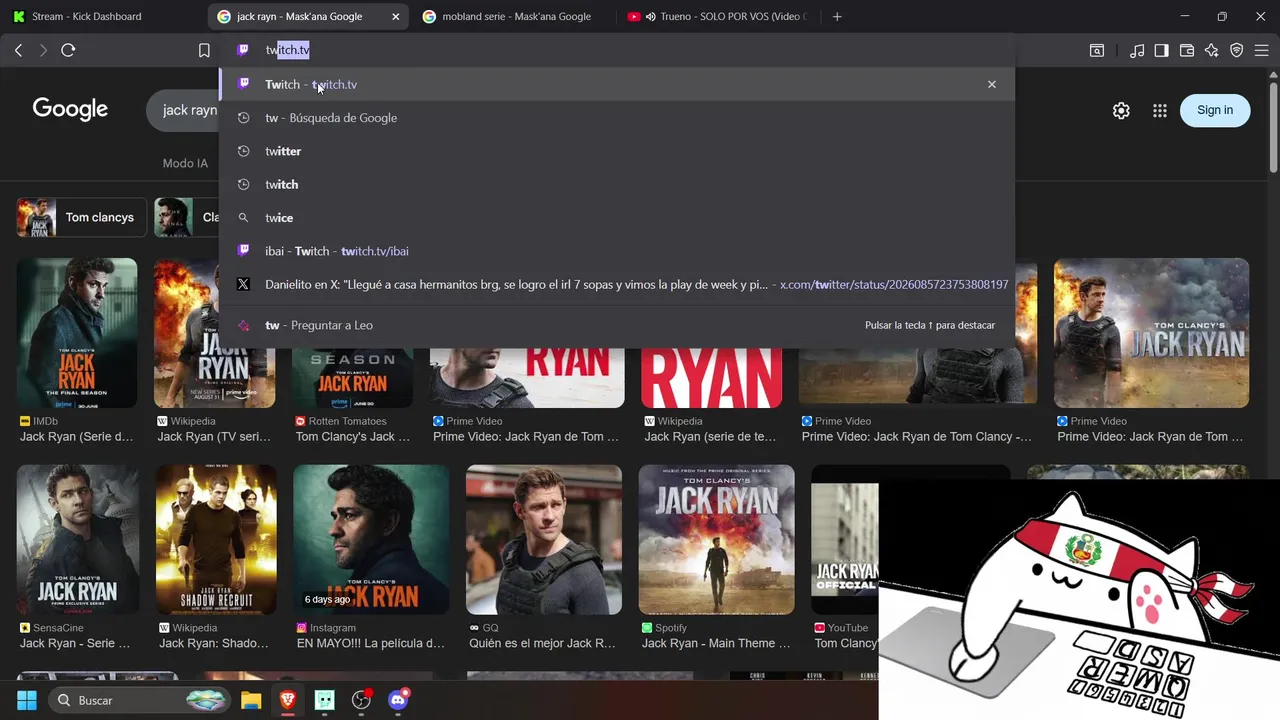
Task: Select the 'twitter' history suggestion
Action: point(617,151)
